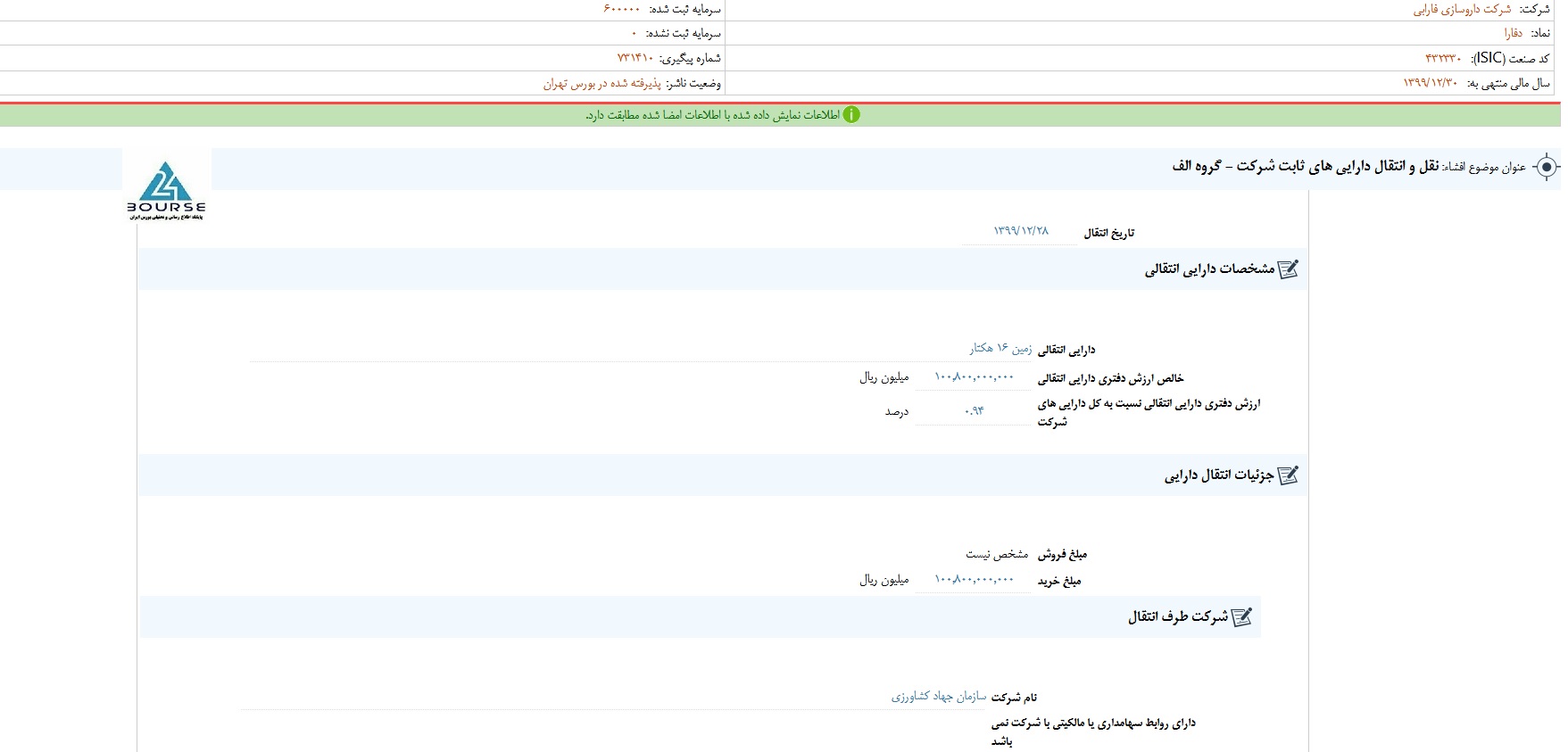Click sale amount text مشخص نیست
1568x752 pixels.
(997, 554)
